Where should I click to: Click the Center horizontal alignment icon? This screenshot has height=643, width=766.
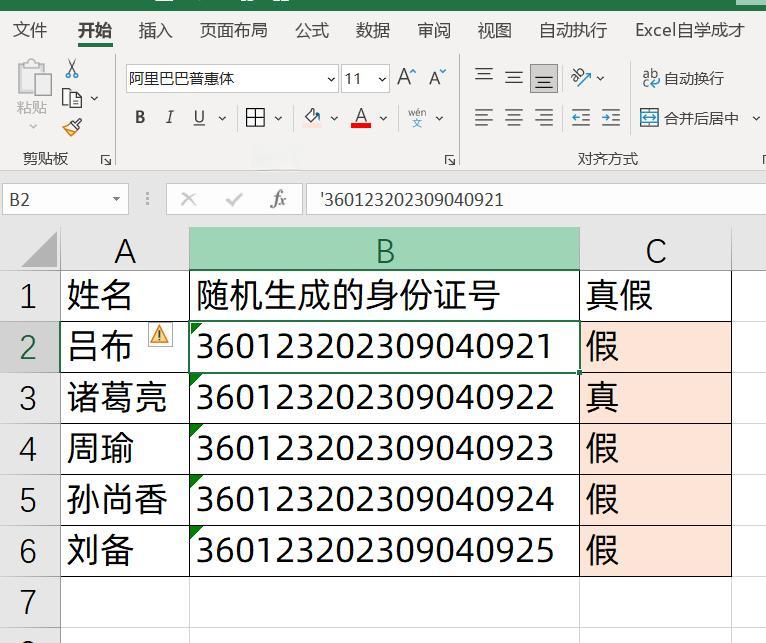point(514,118)
